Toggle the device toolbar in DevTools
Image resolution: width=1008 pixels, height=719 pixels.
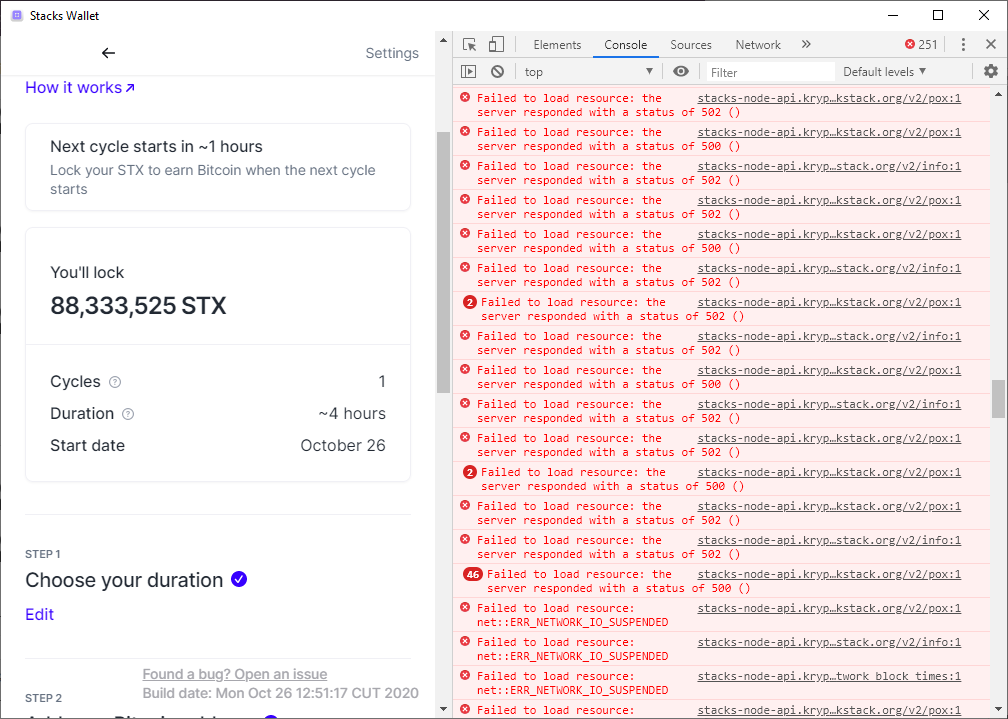click(x=496, y=44)
